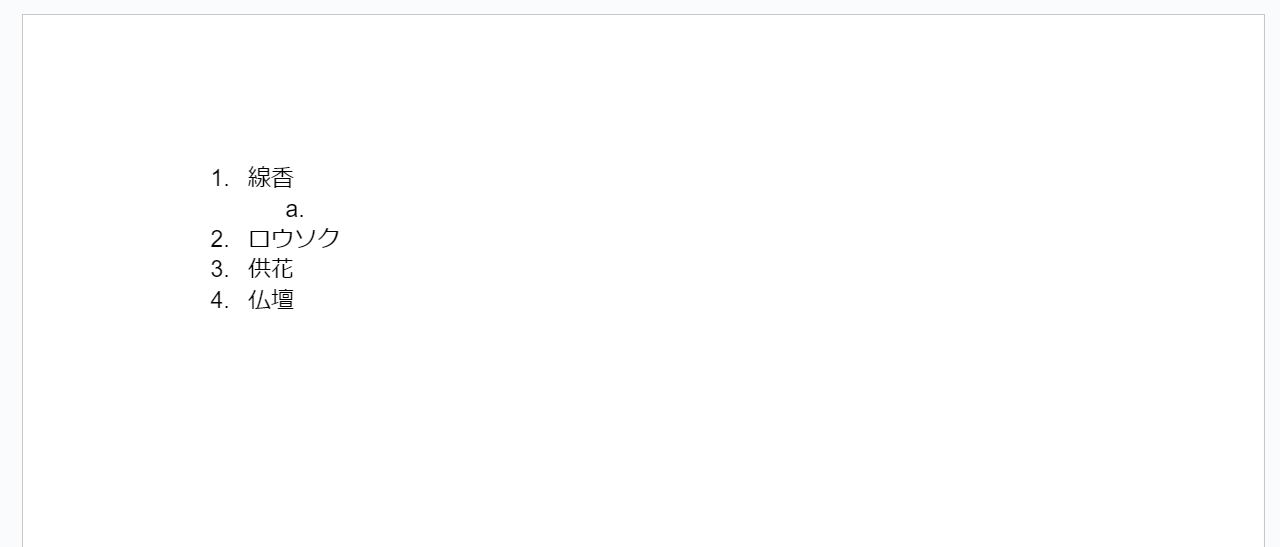Click the character 供 in third item
Viewport: 1280px width, 547px height.
pos(260,269)
